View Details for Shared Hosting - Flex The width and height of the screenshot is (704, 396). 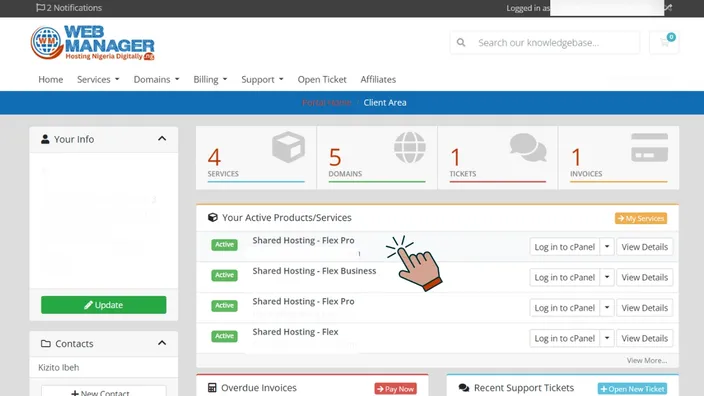pyautogui.click(x=644, y=338)
